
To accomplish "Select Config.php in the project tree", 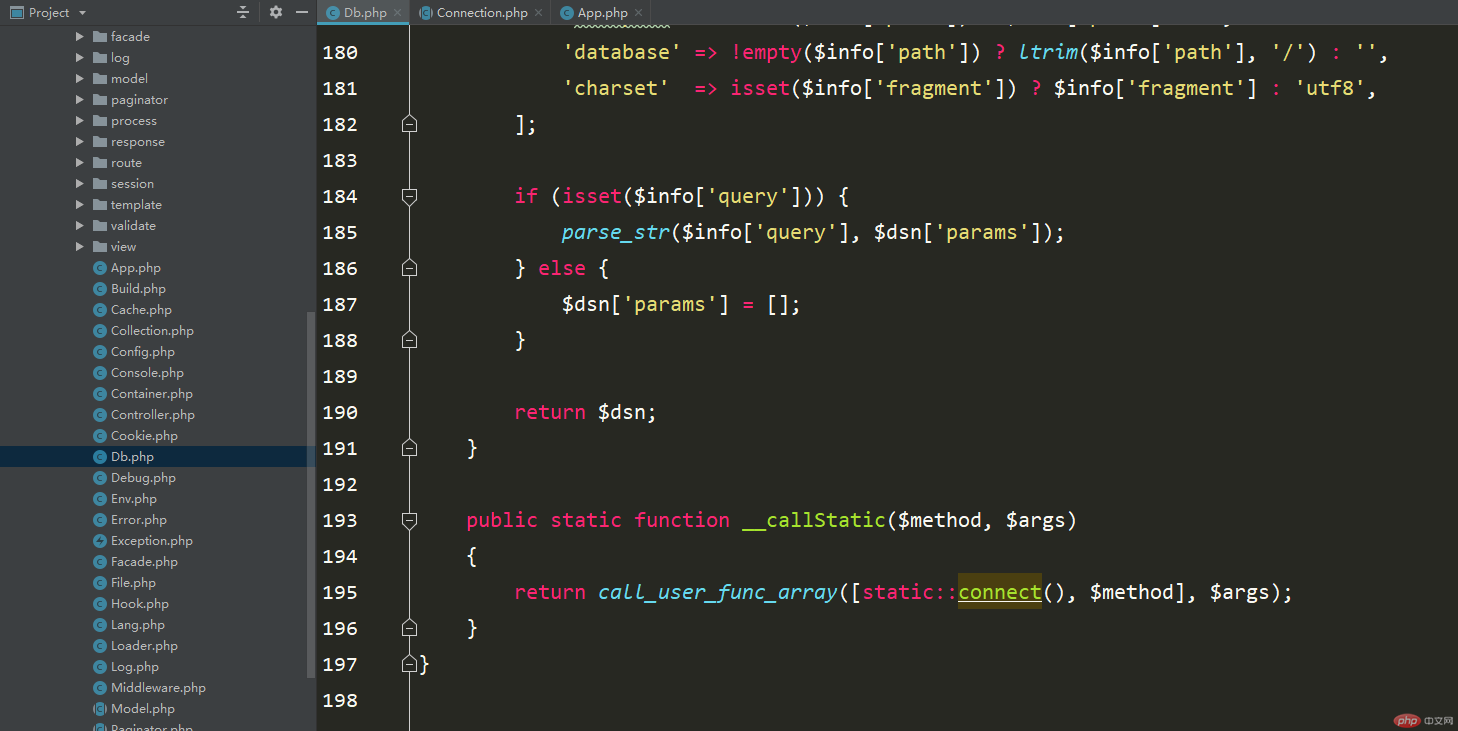I will [x=142, y=352].
